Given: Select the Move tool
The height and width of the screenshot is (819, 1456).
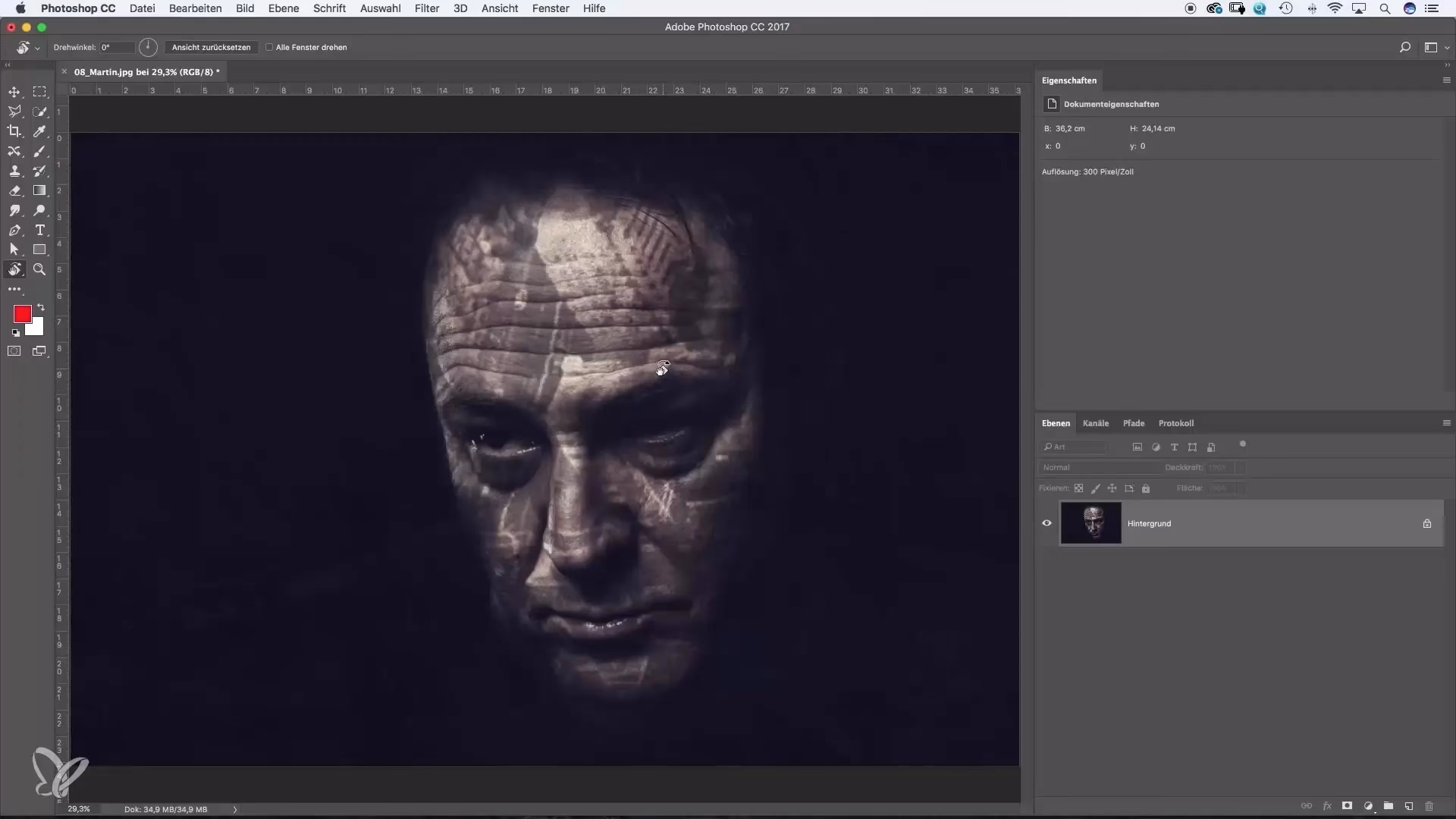Looking at the screenshot, I should coord(14,91).
